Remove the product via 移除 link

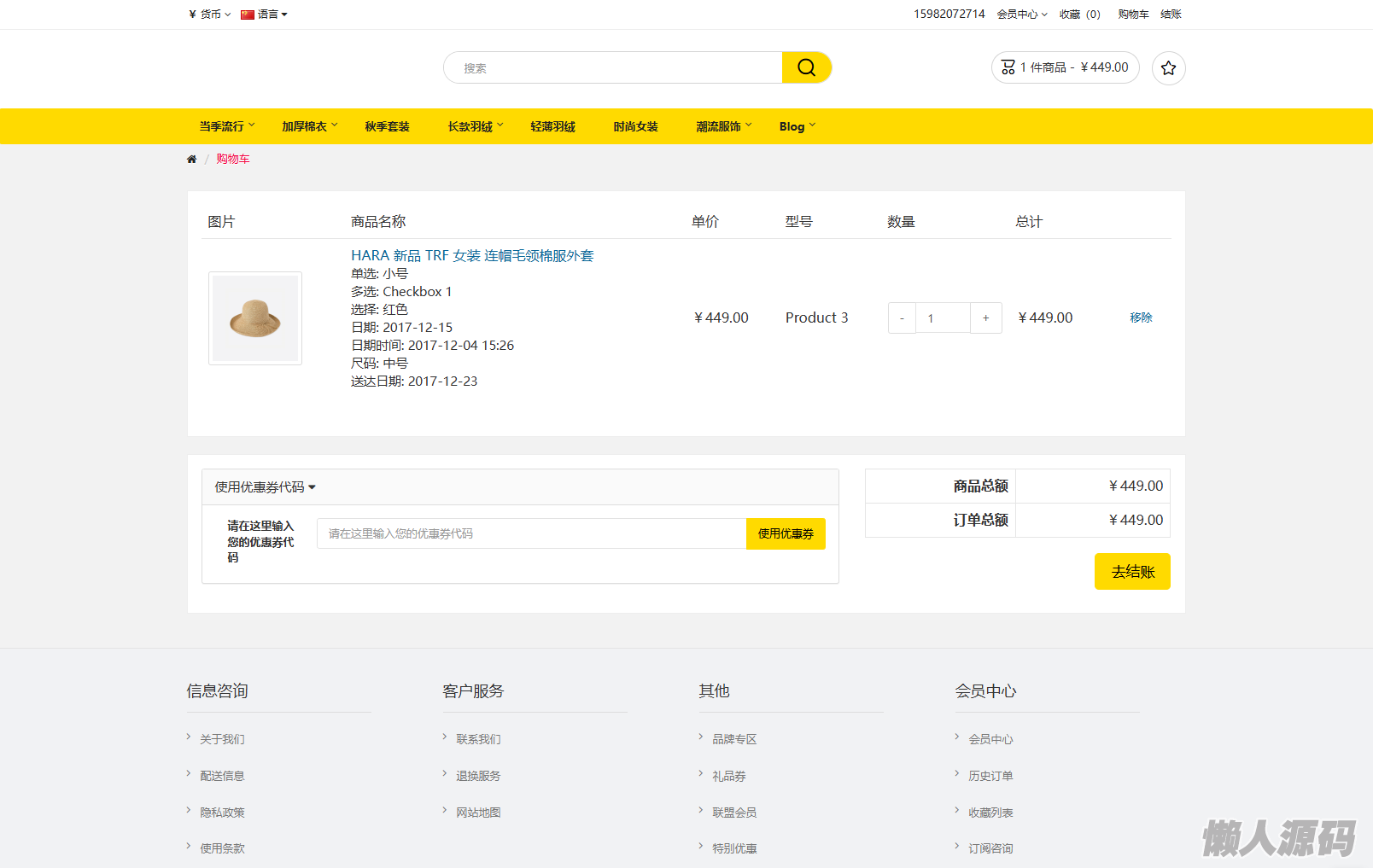pos(1141,317)
